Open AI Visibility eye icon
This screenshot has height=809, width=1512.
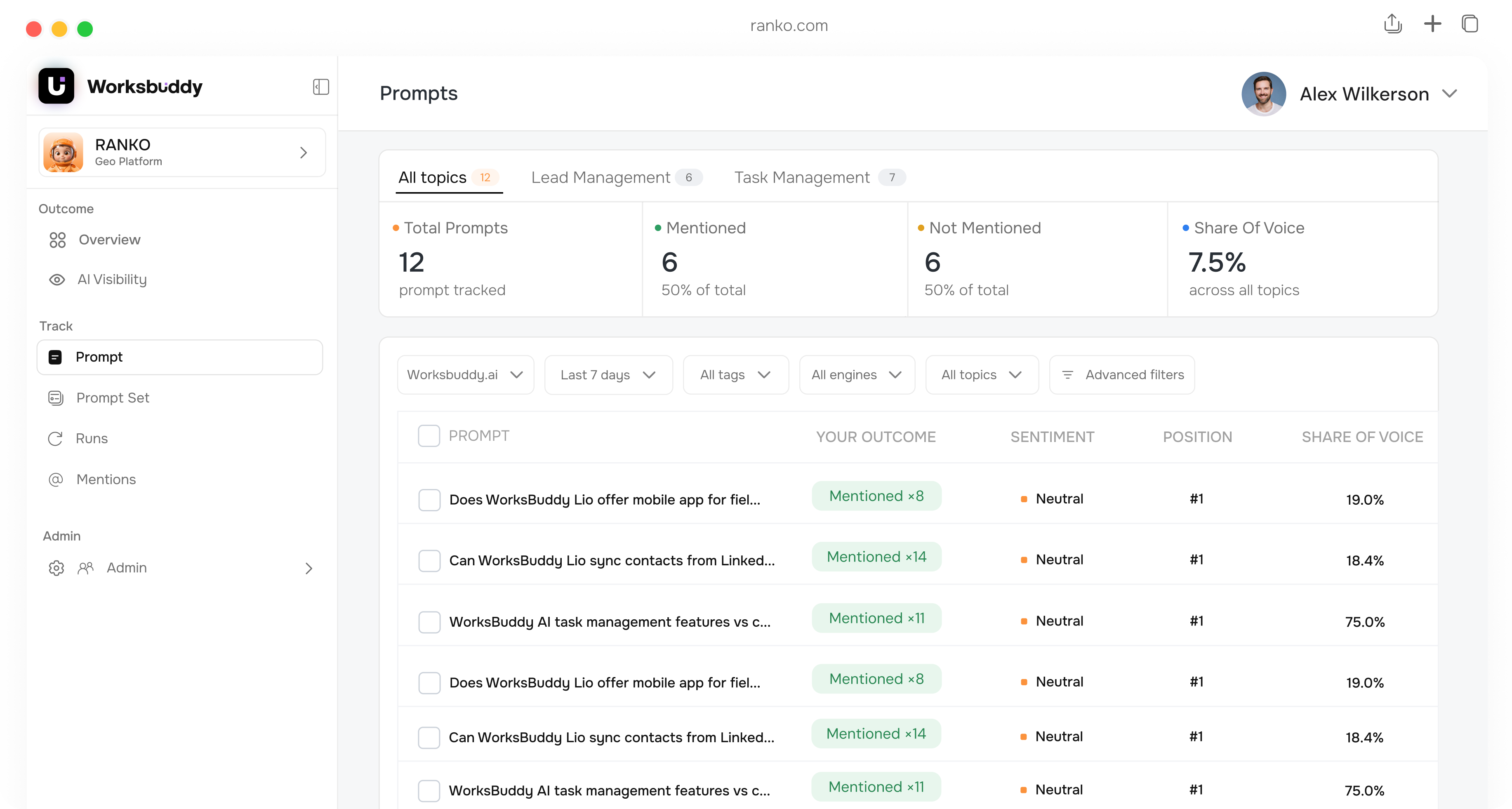(57, 280)
